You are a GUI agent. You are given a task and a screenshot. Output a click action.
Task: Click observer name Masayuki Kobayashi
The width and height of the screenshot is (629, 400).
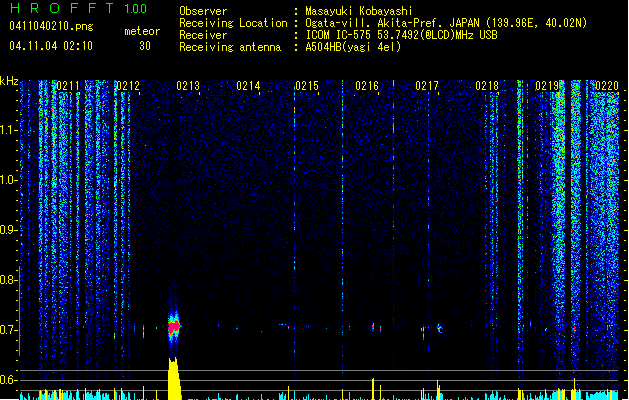[359, 11]
